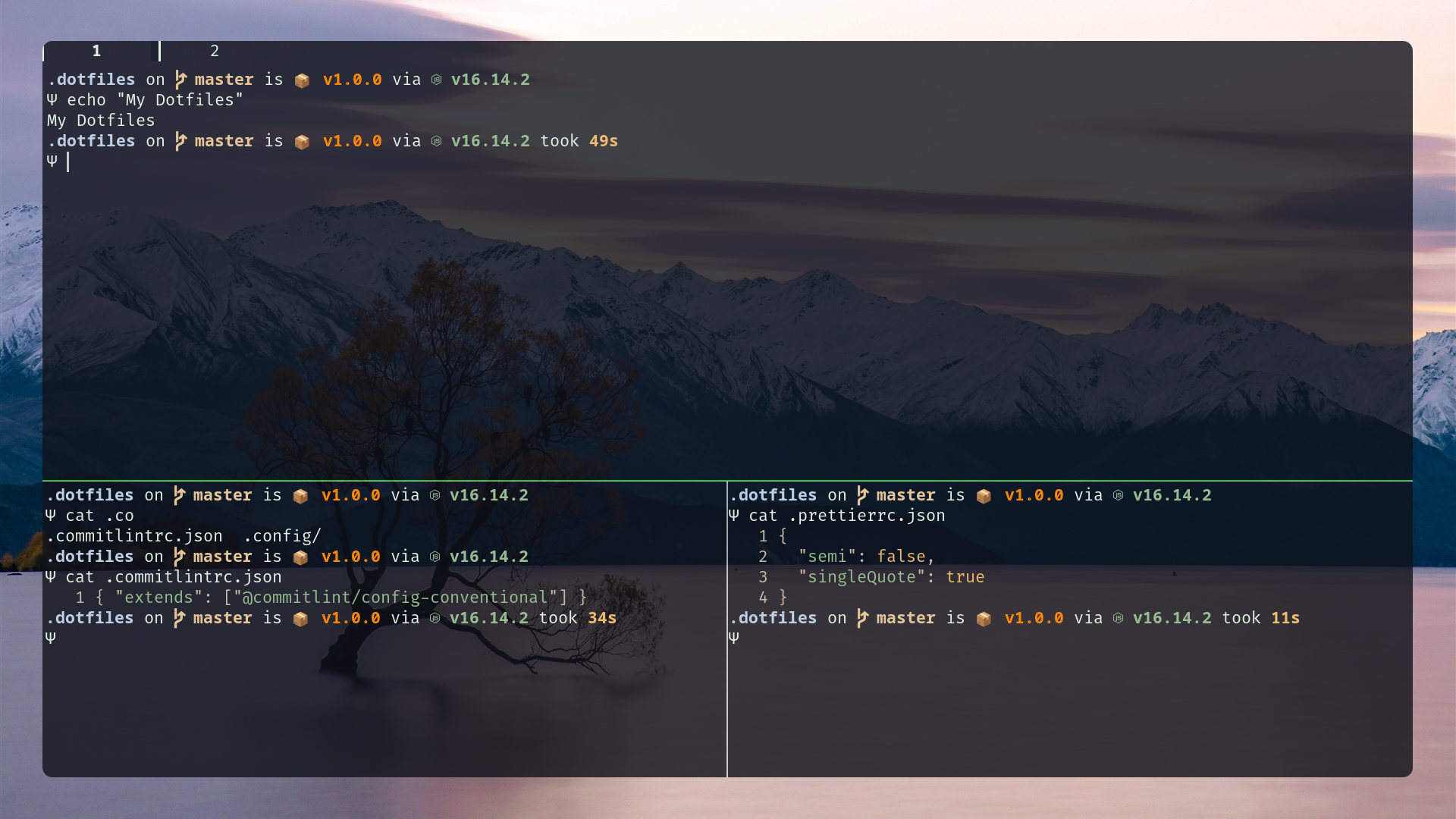Click the git branch icon in the 'took 49s' line

pos(180,141)
